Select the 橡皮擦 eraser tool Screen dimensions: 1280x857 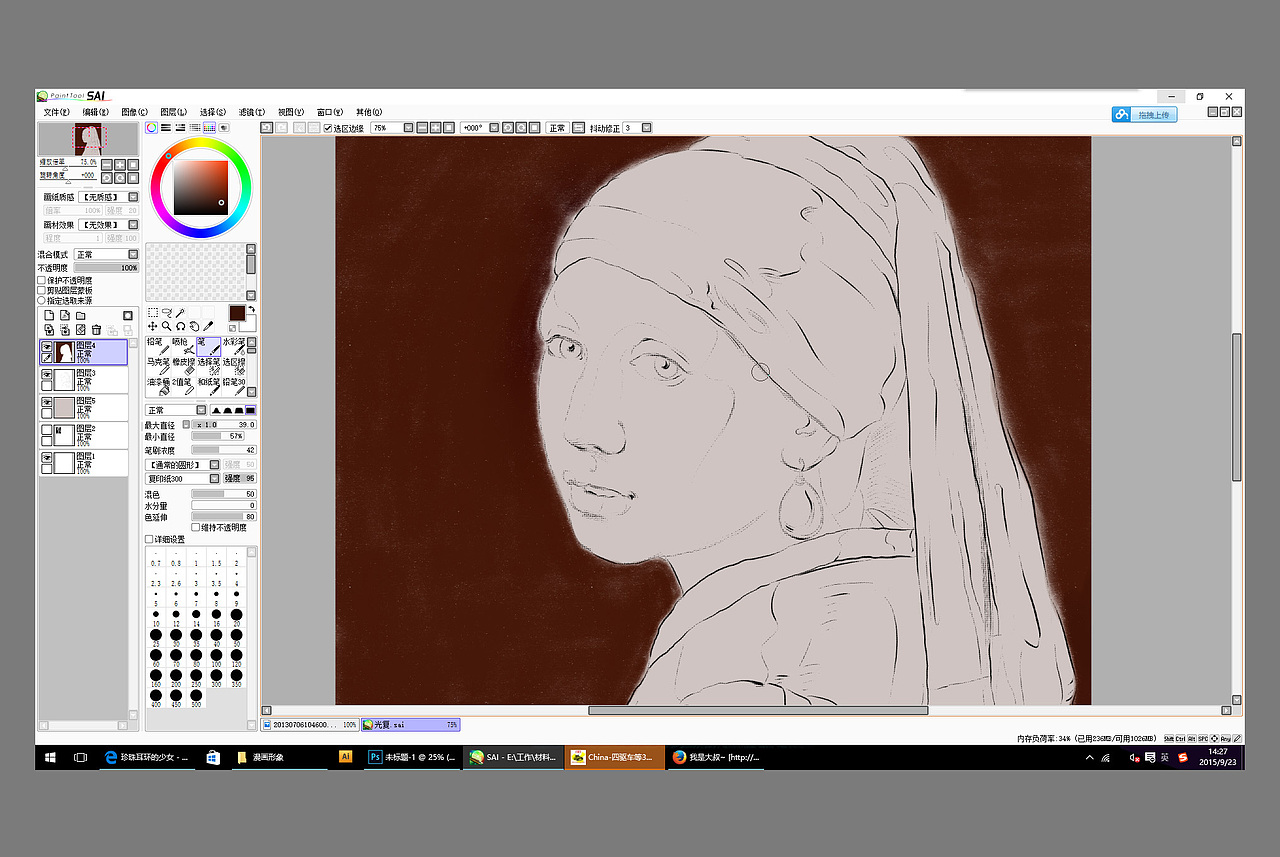click(183, 366)
